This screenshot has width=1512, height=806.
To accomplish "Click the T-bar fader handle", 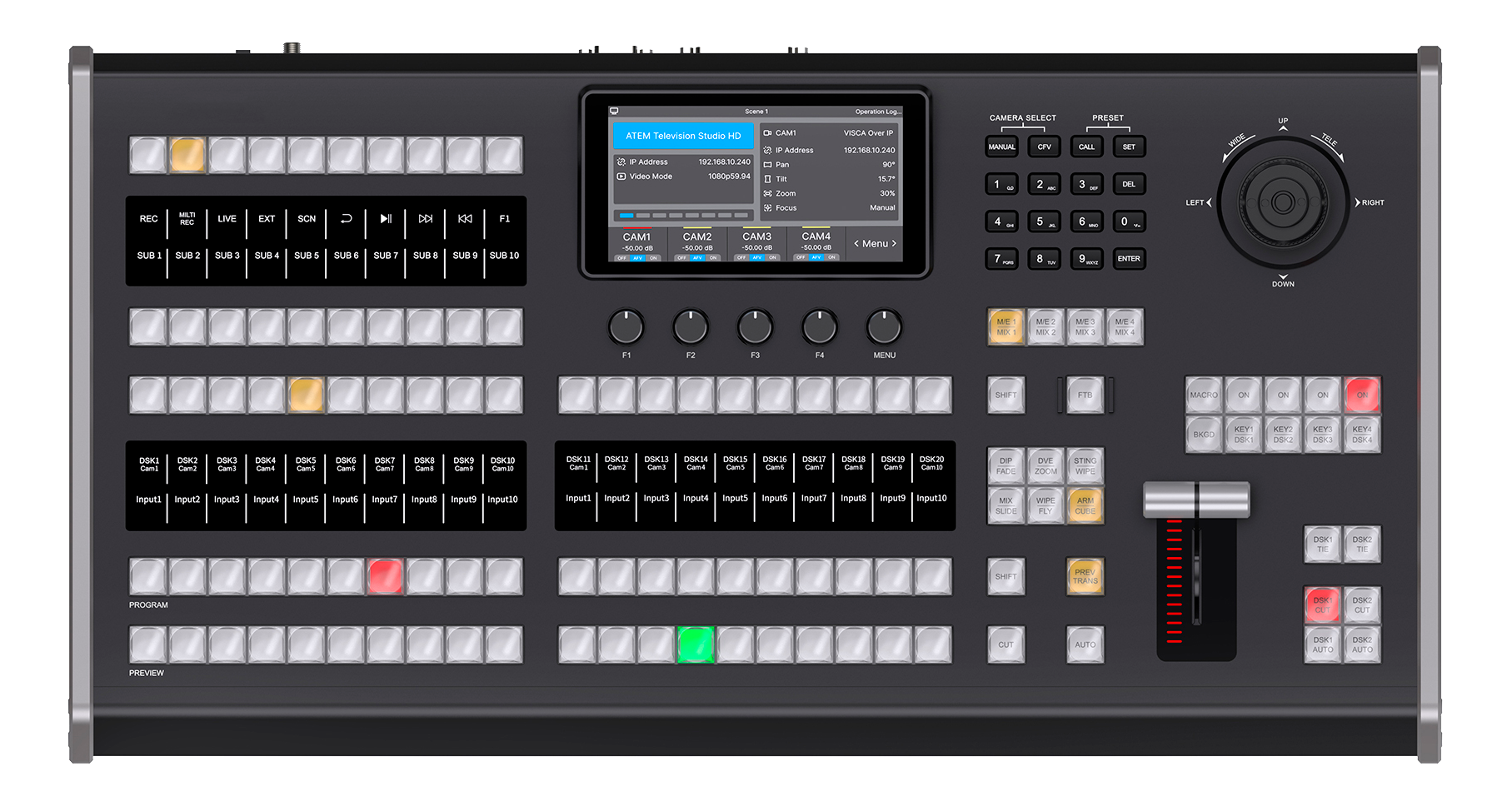I will 1196,500.
